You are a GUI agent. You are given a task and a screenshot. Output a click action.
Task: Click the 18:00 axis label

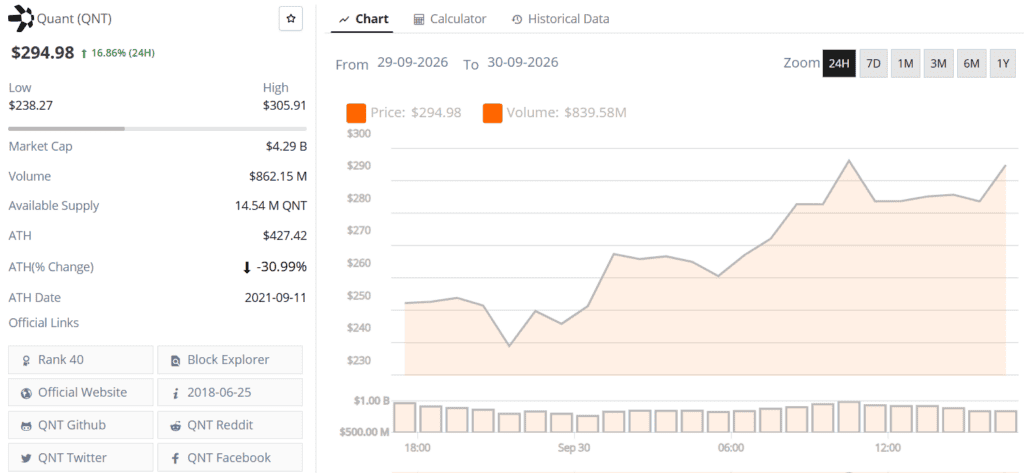417,448
